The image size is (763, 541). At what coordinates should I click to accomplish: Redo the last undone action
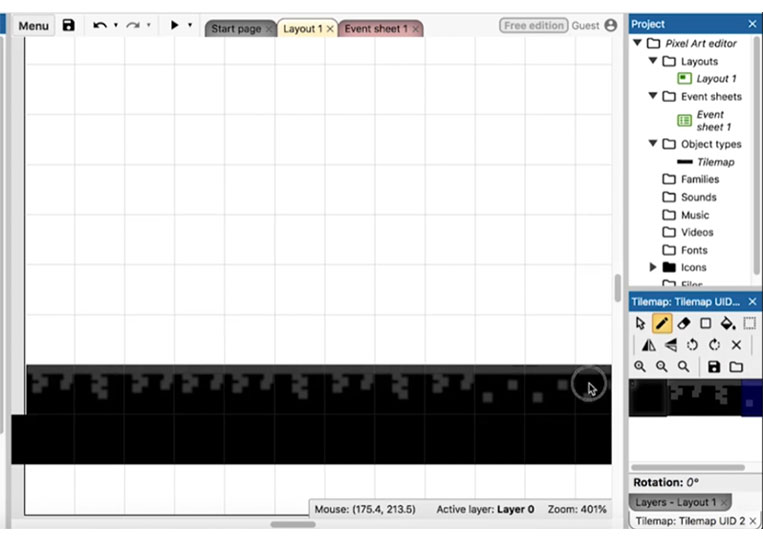tap(133, 25)
